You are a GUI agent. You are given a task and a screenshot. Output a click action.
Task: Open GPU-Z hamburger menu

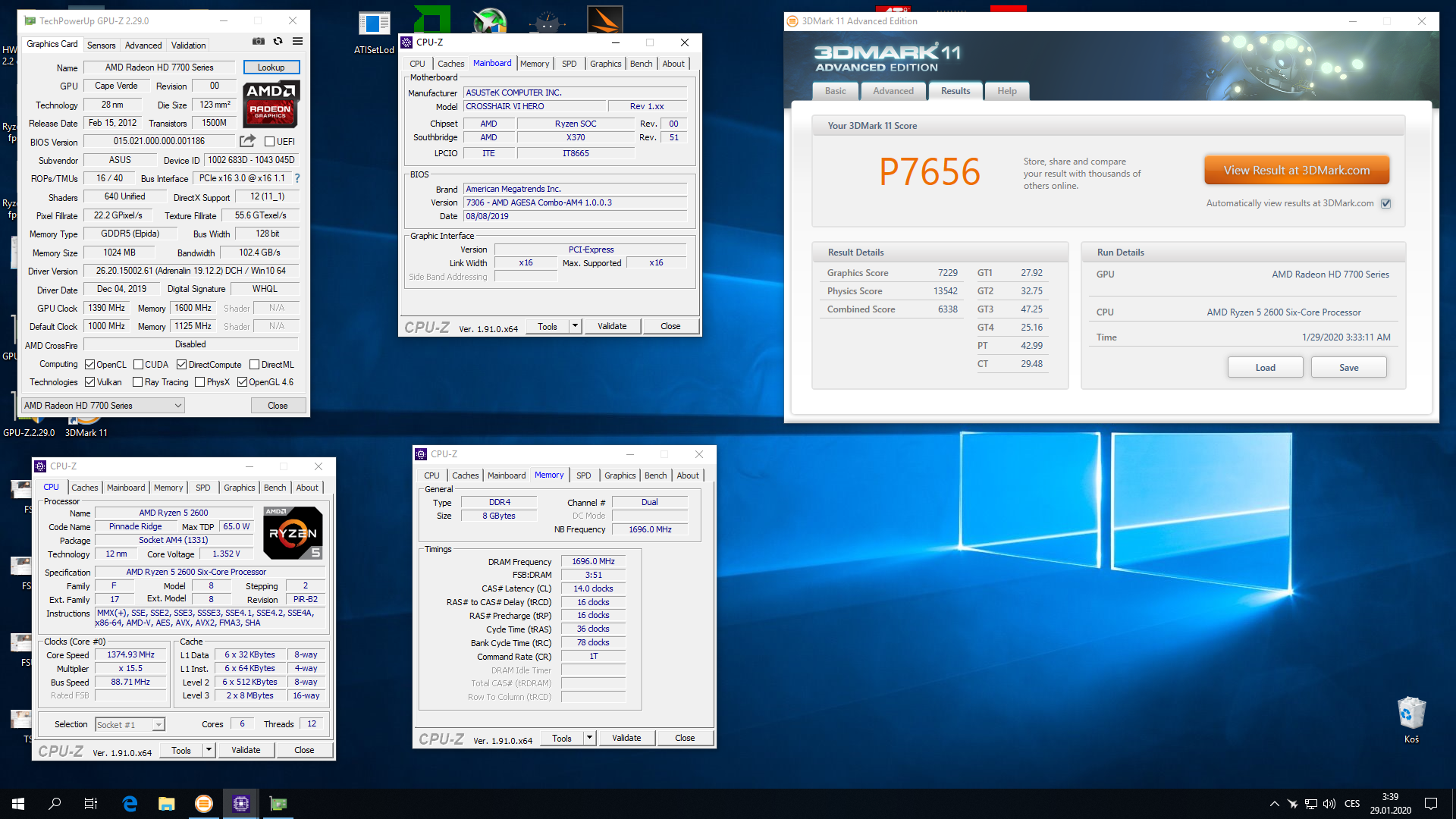[x=297, y=41]
